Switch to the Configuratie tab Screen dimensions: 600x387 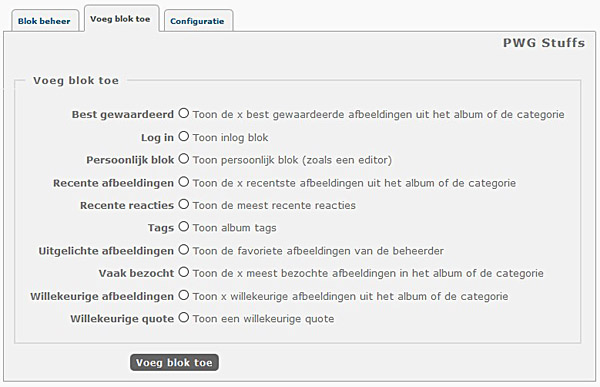point(198,21)
